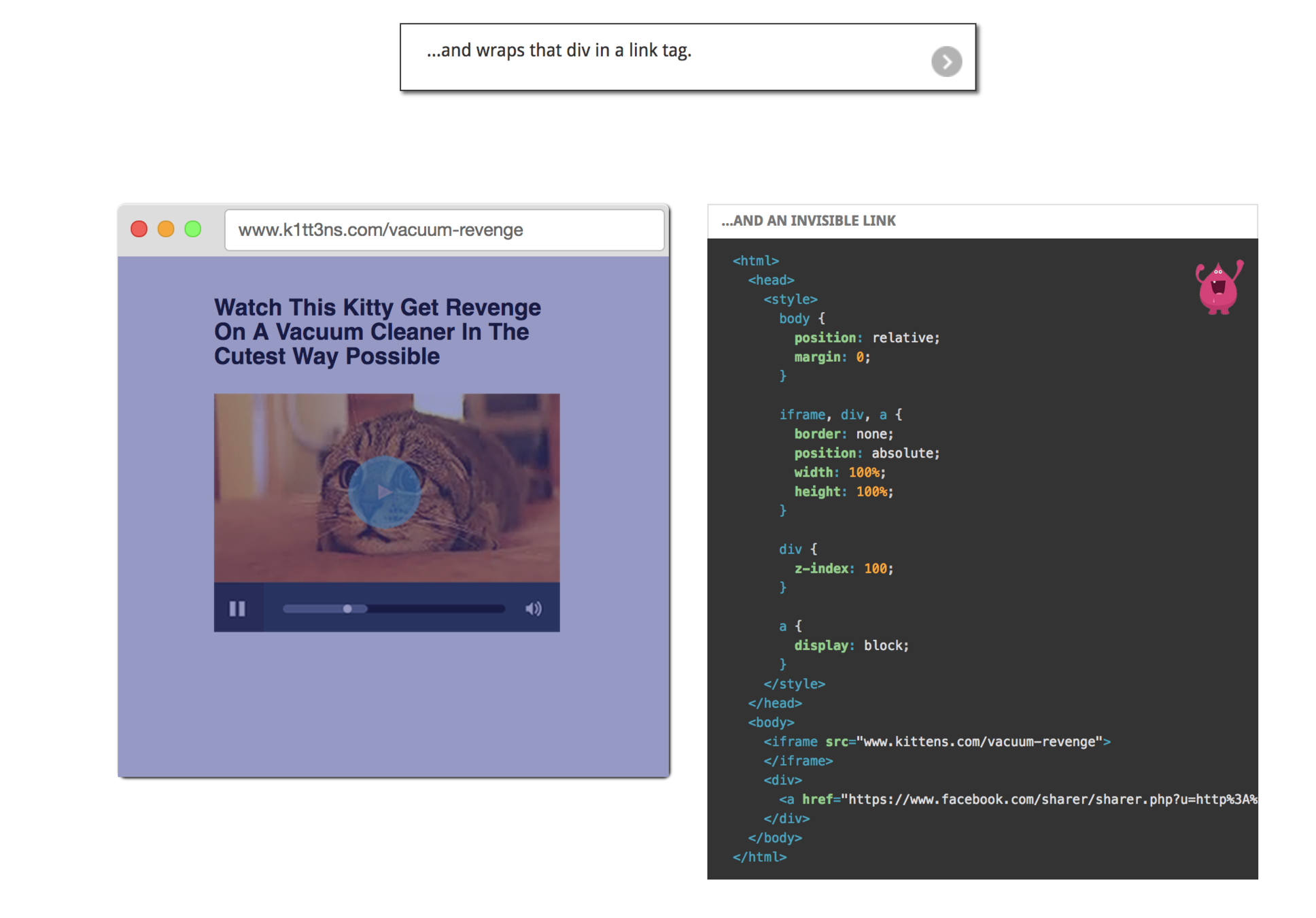The height and width of the screenshot is (918, 1316).
Task: Click the iframe src URL in code
Action: click(x=979, y=742)
